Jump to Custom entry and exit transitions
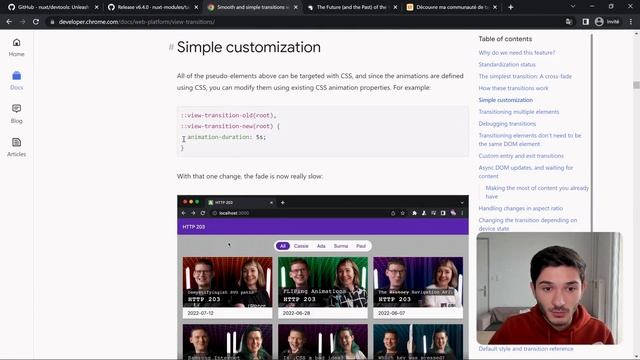Screen dimensions: 640x360 pos(521,156)
